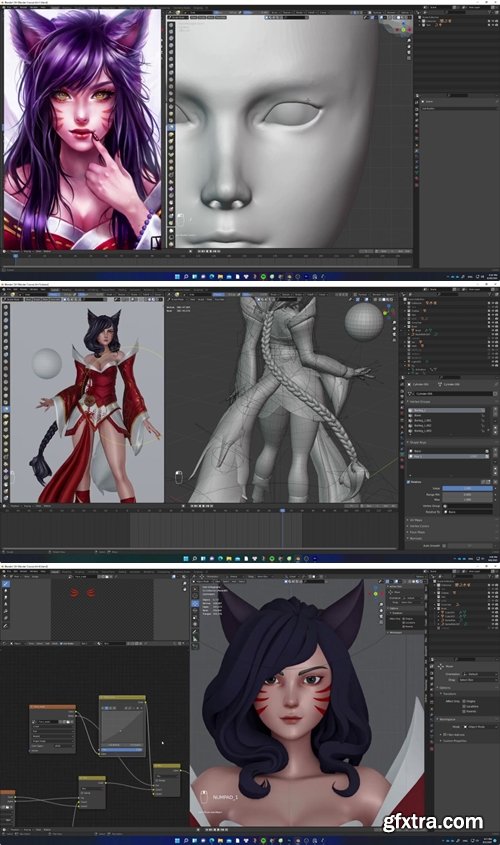Select the Cursor tool in bottom 3D viewport
The width and height of the screenshot is (500, 845).
click(196, 597)
